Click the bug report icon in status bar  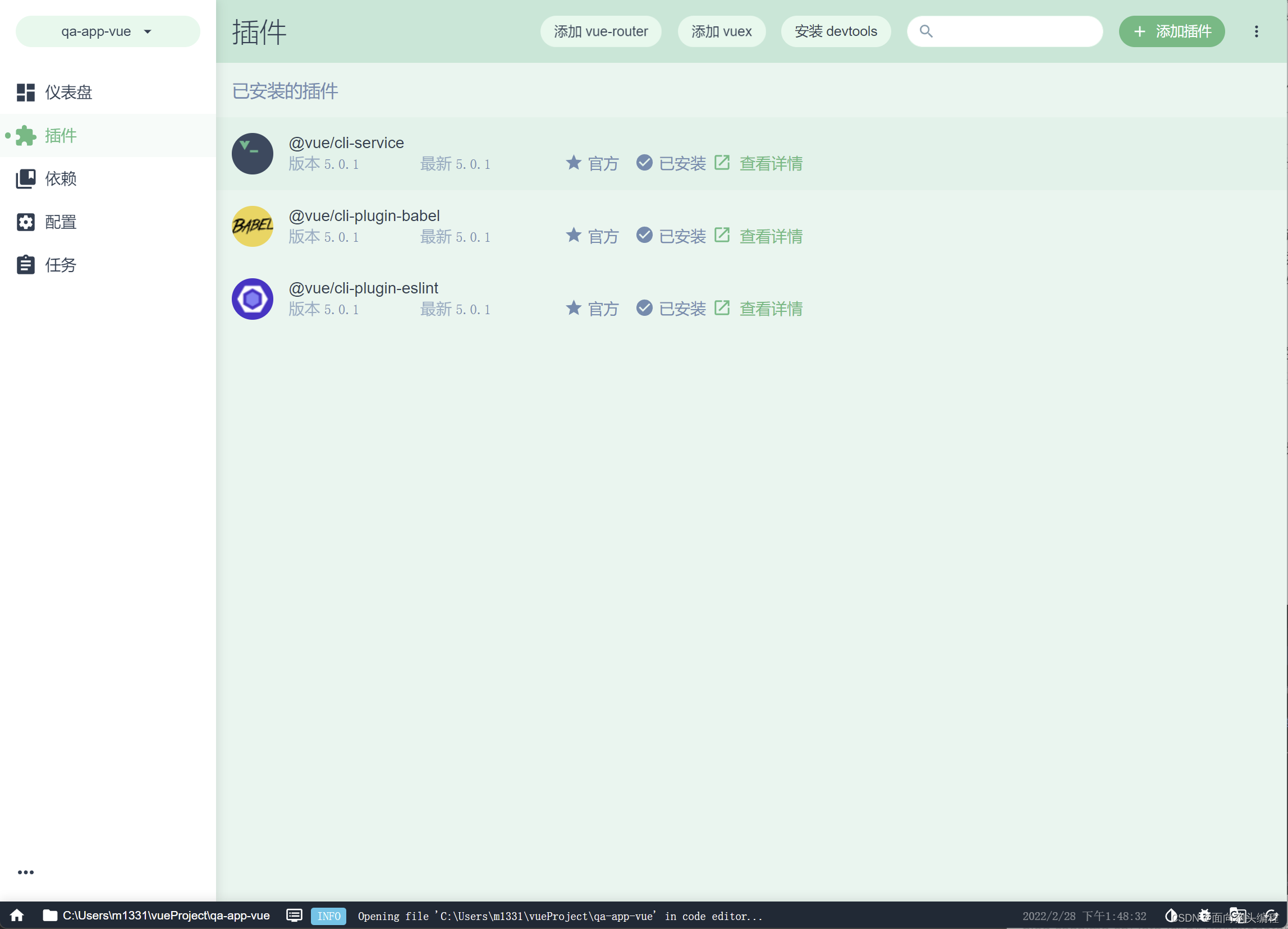tap(1204, 915)
